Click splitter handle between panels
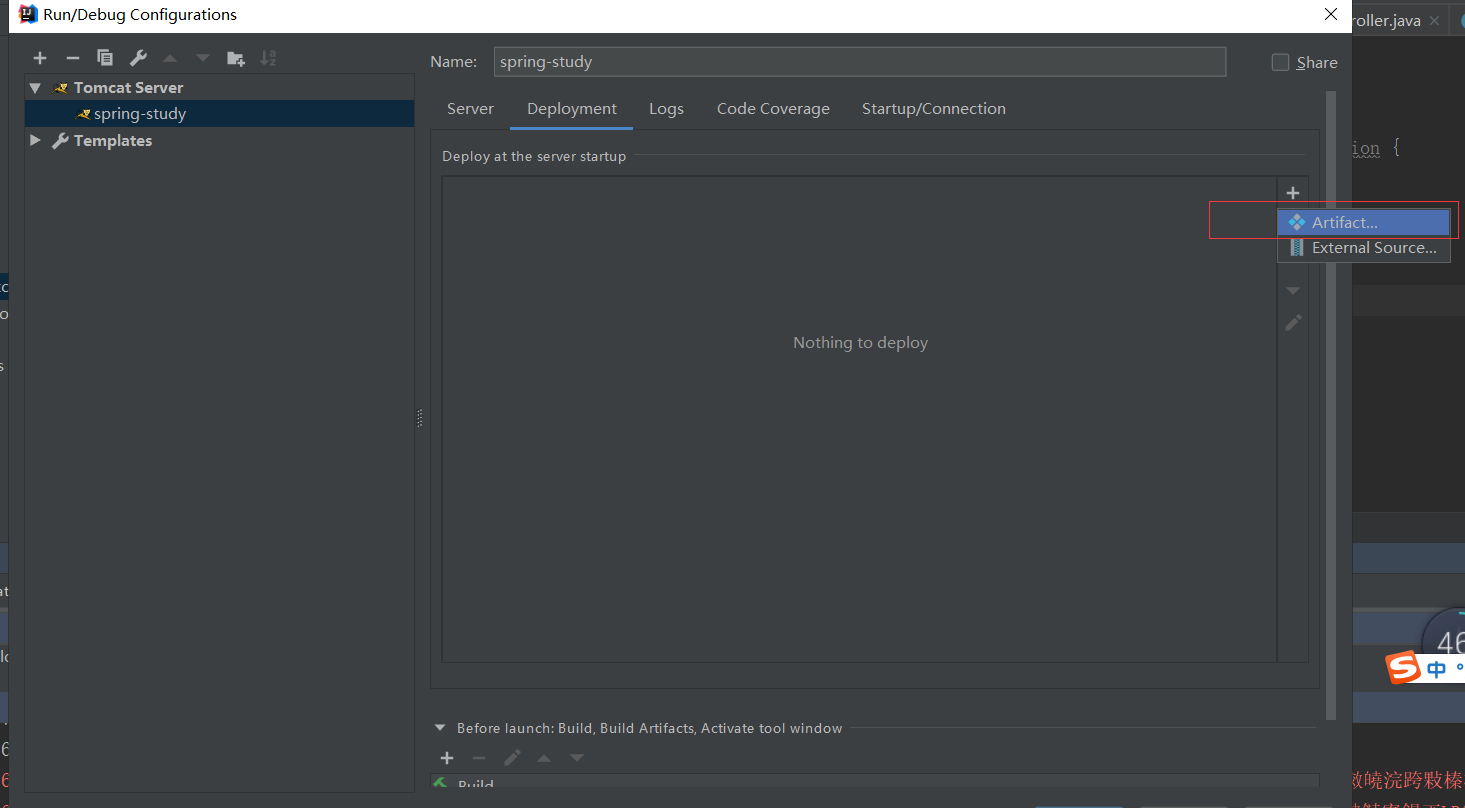 pyautogui.click(x=420, y=418)
